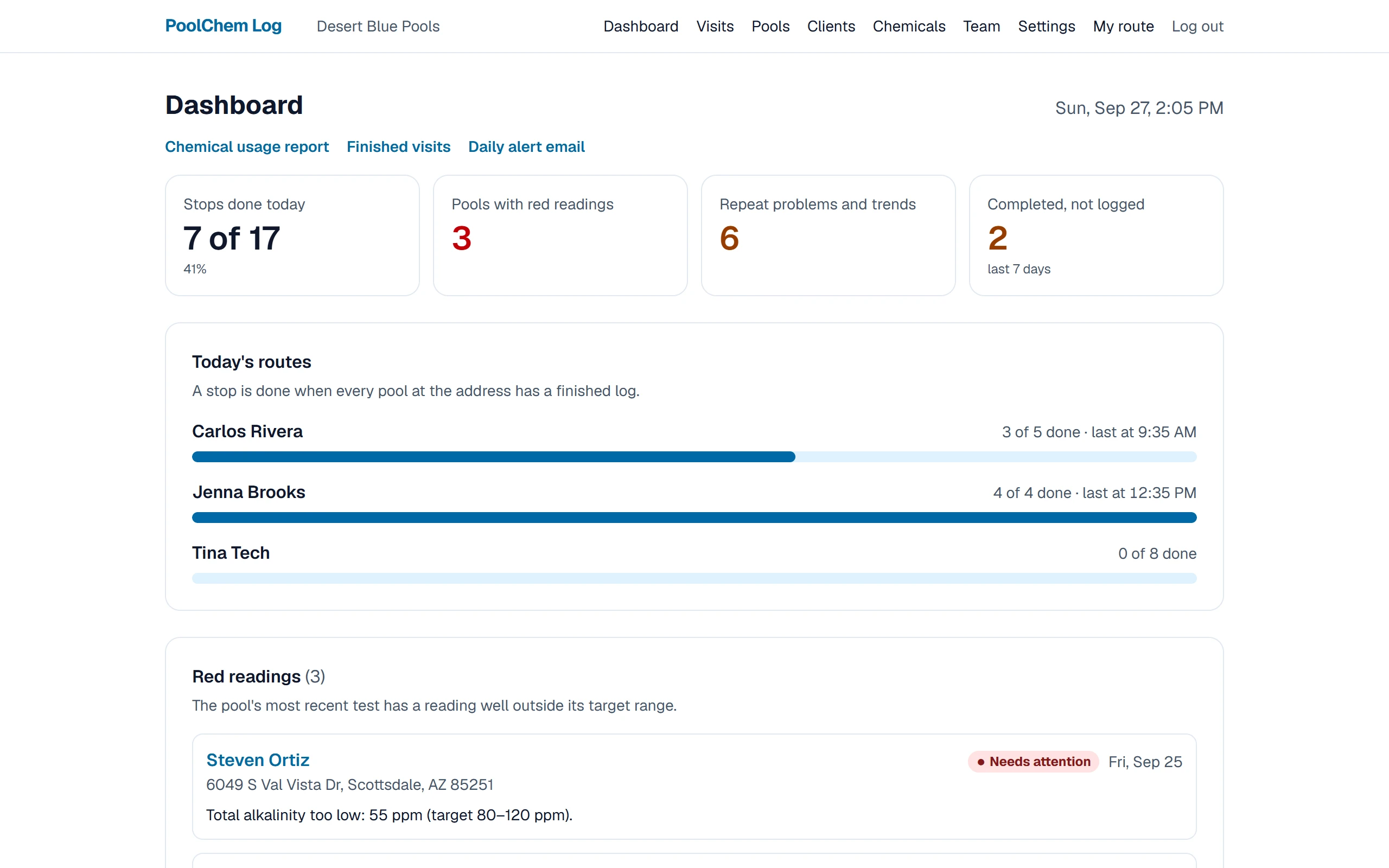The height and width of the screenshot is (868, 1389).
Task: Click the Desert Blue Pools company name
Action: click(x=378, y=27)
